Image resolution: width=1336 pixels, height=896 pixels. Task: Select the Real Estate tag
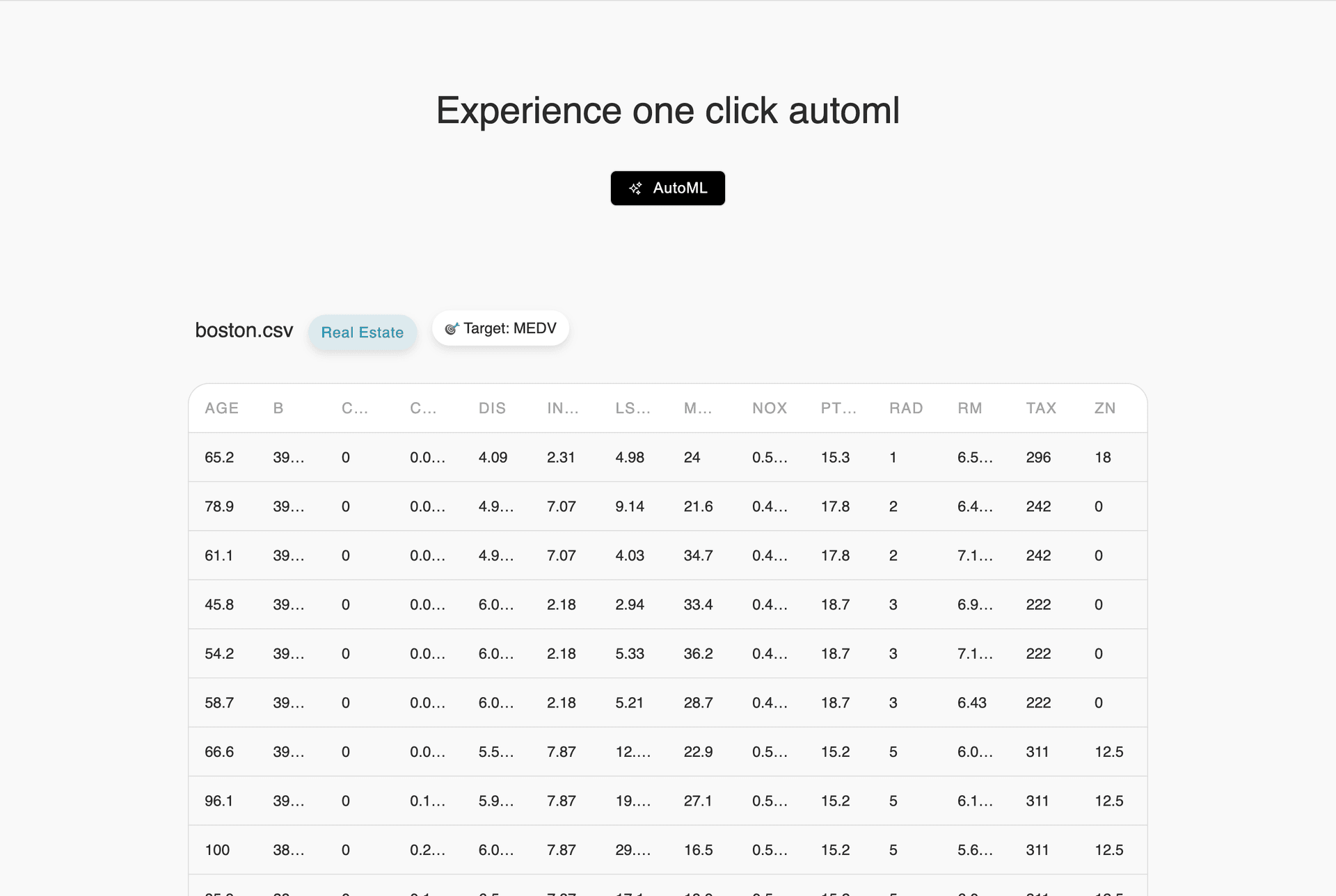pyautogui.click(x=362, y=333)
